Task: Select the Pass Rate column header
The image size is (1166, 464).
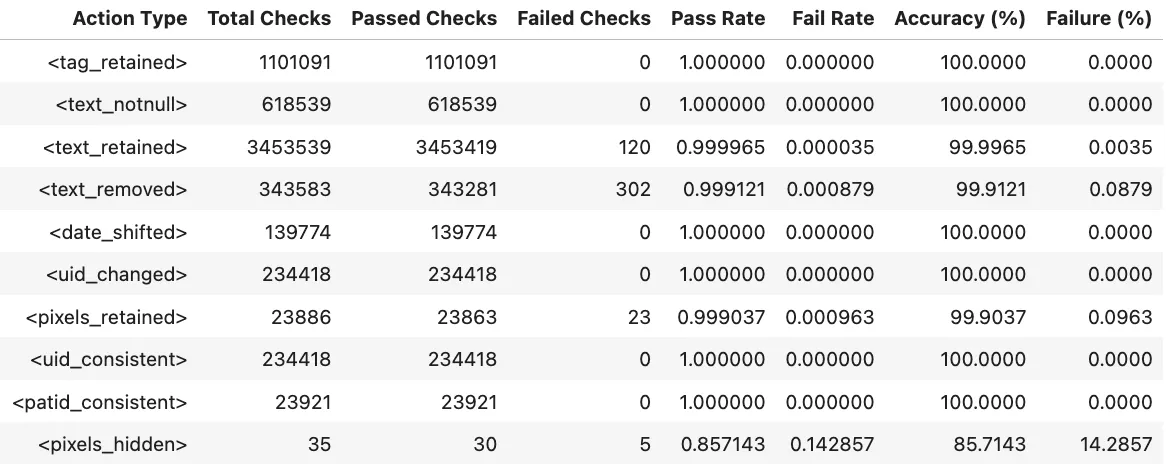Action: (718, 19)
